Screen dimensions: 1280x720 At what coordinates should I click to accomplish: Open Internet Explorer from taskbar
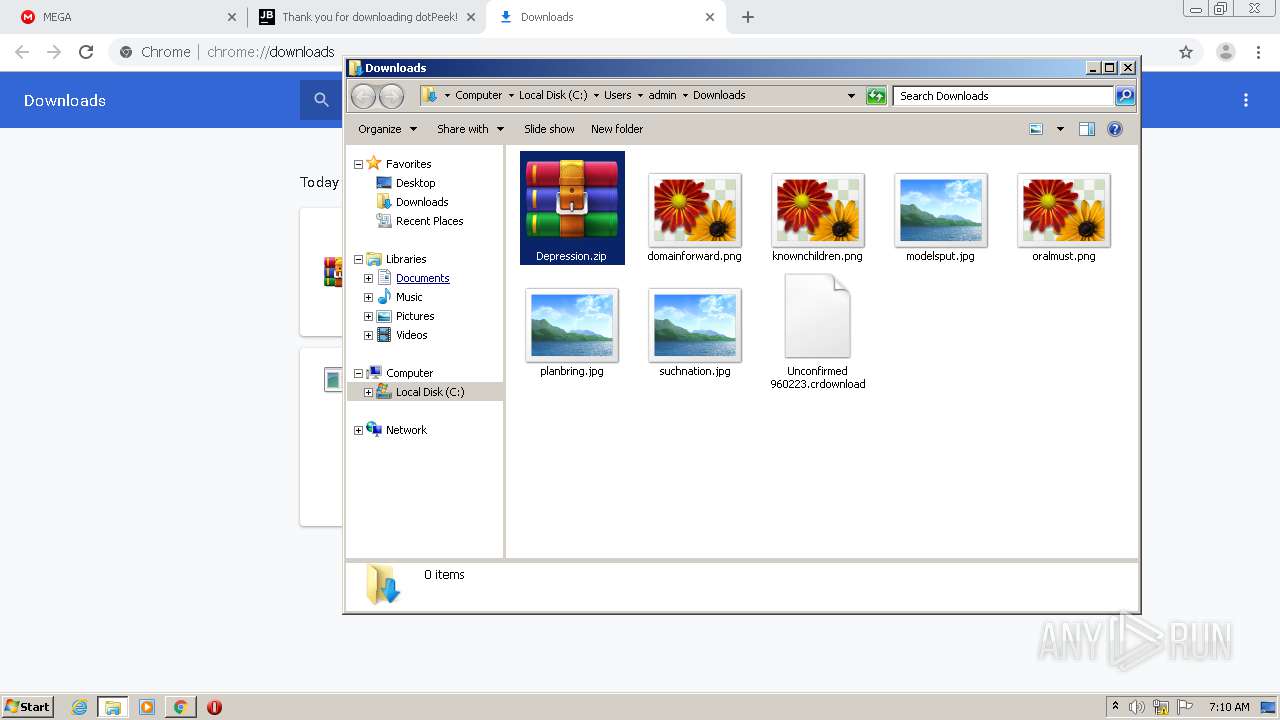pos(79,707)
